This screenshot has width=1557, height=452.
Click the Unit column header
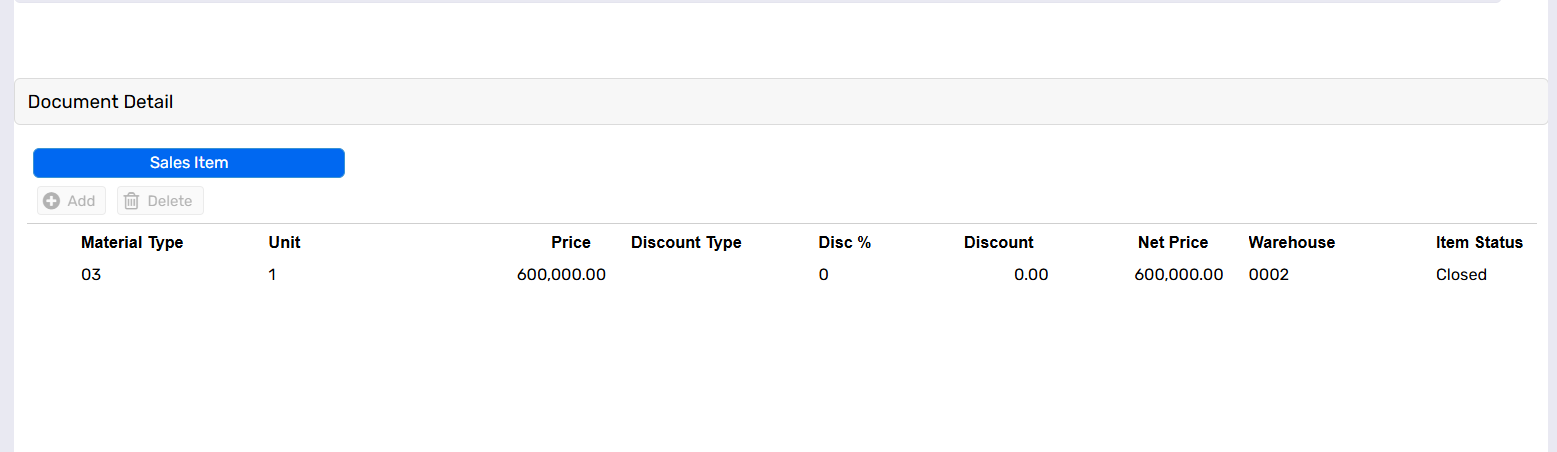[284, 242]
